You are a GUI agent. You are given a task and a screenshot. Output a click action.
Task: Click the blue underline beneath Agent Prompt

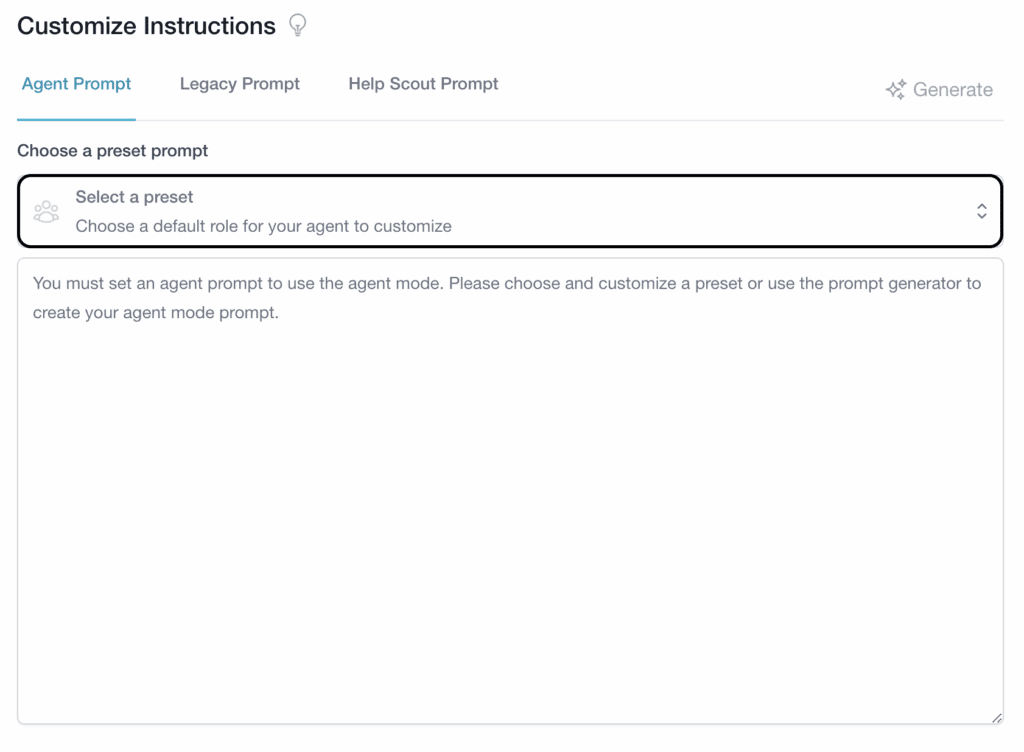click(76, 119)
